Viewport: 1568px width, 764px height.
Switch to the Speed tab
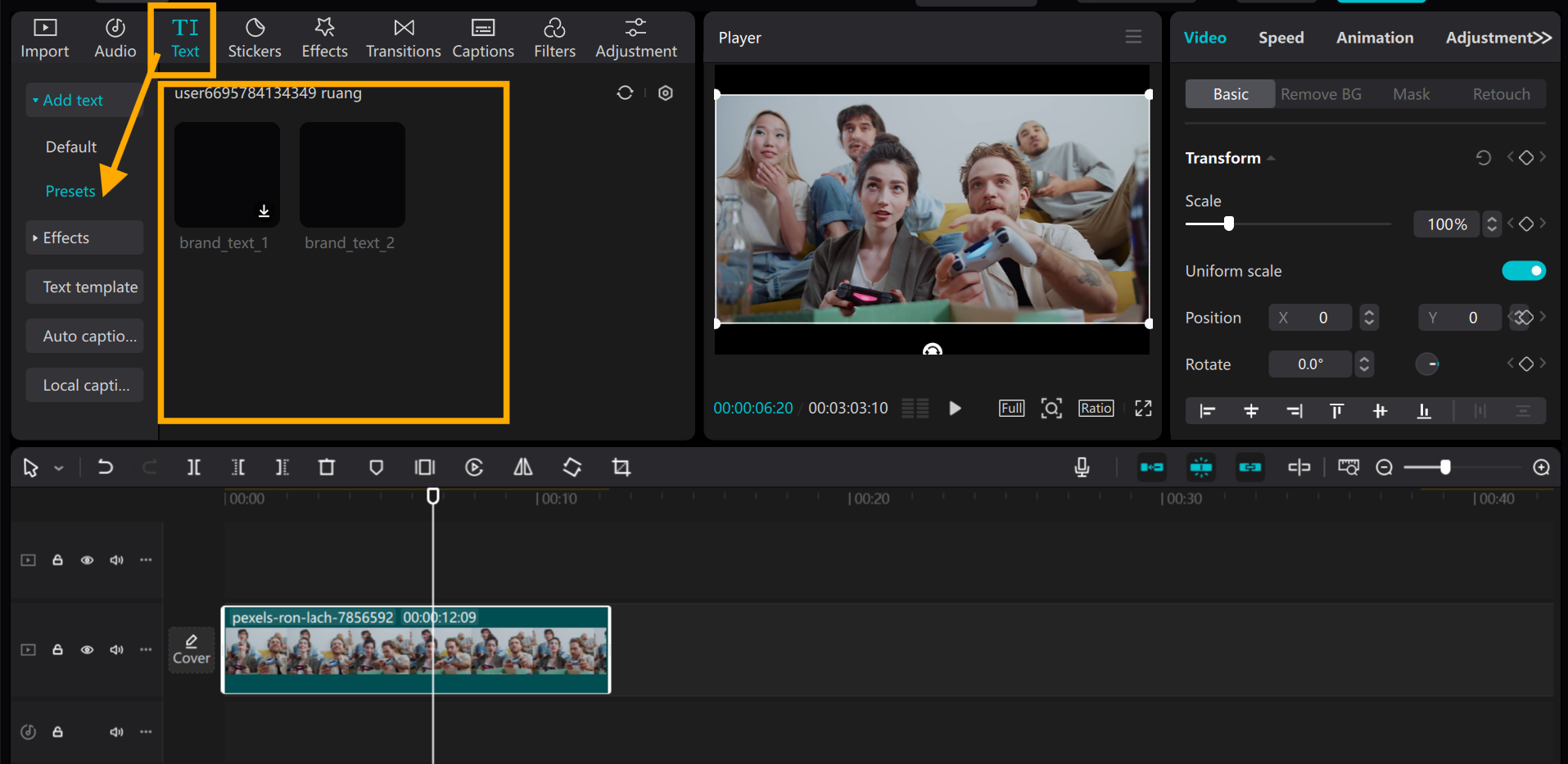[1281, 37]
